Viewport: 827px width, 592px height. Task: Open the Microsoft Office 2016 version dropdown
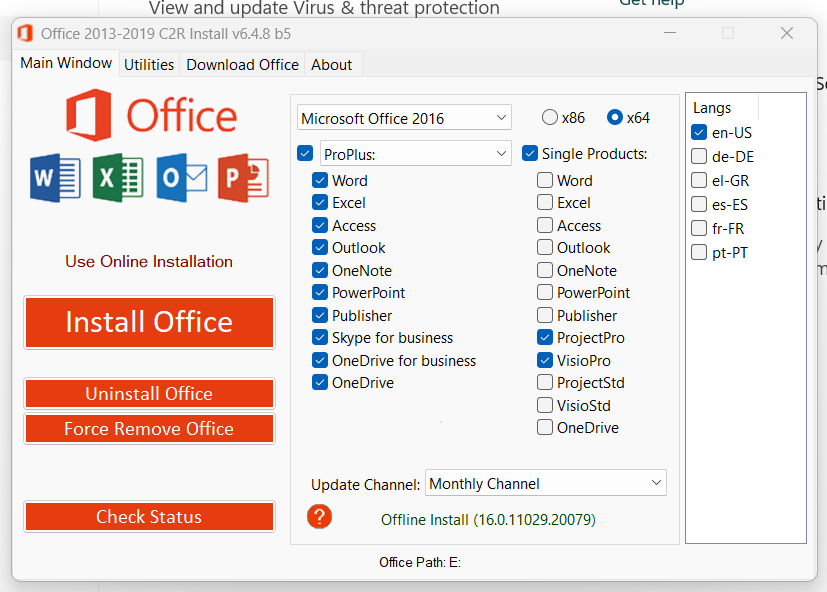click(x=404, y=118)
